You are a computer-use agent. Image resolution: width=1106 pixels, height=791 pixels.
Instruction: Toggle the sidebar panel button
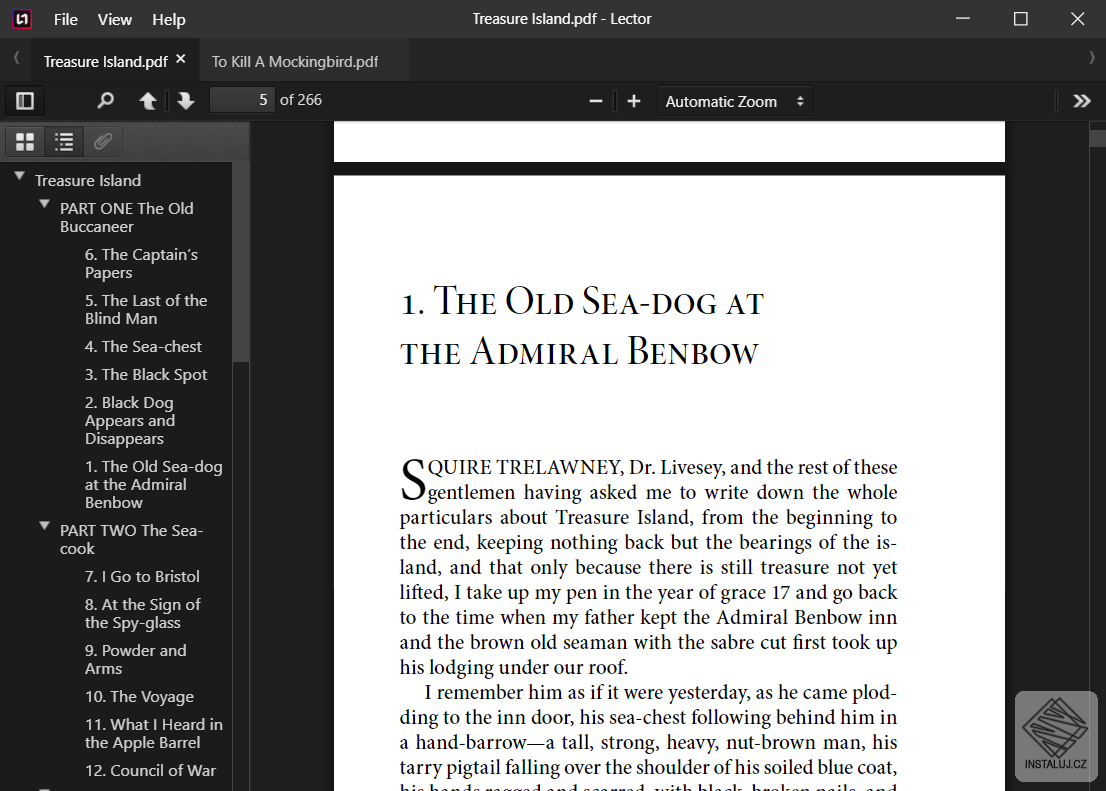point(25,101)
